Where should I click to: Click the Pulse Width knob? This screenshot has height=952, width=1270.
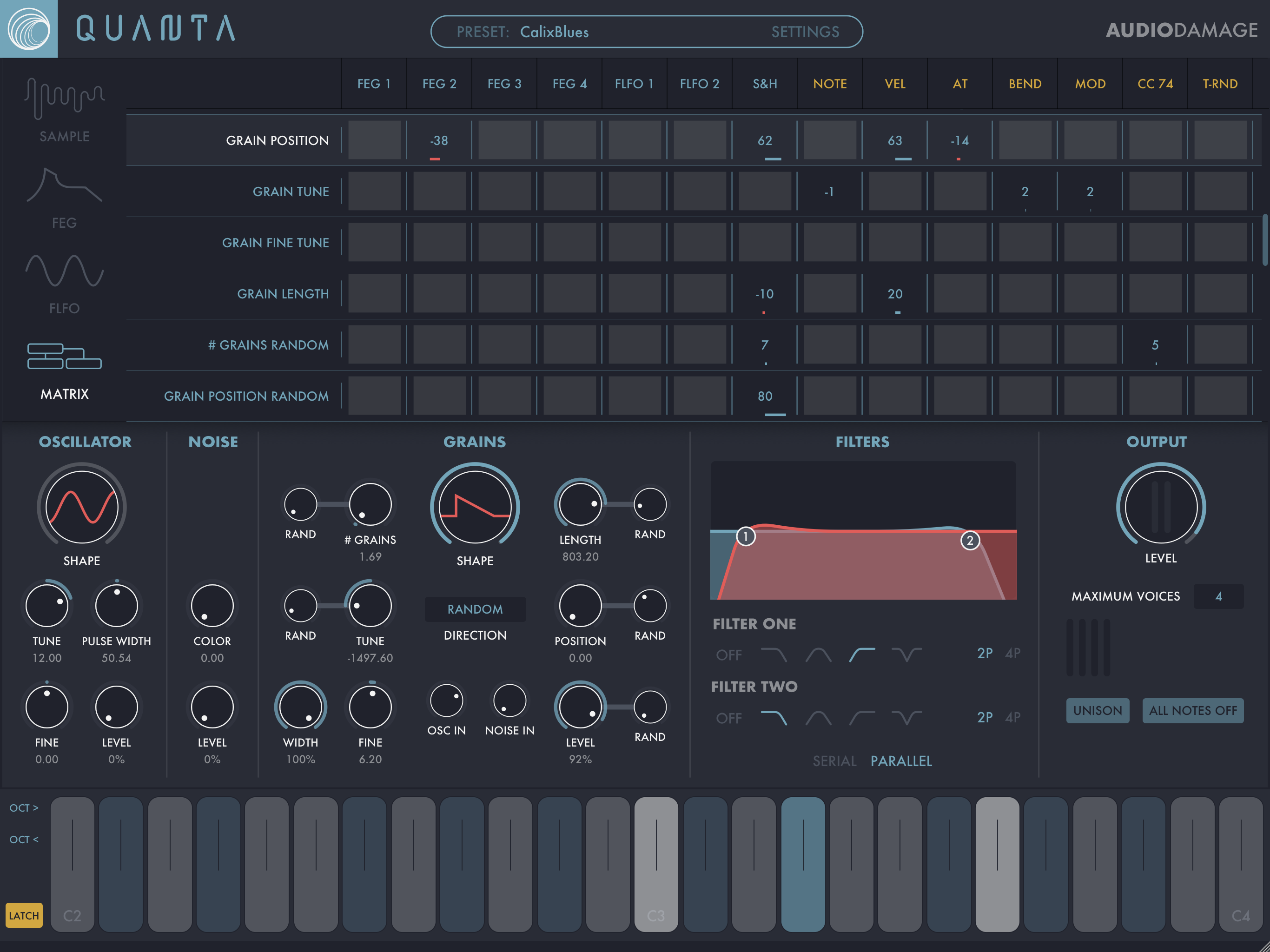[x=117, y=605]
